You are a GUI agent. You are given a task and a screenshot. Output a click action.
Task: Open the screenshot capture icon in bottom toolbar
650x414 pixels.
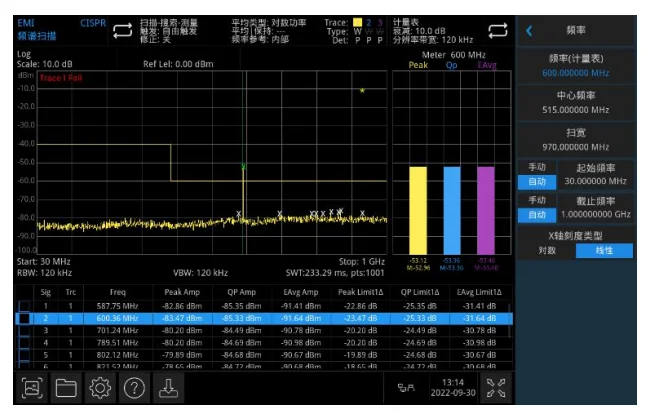[x=32, y=391]
